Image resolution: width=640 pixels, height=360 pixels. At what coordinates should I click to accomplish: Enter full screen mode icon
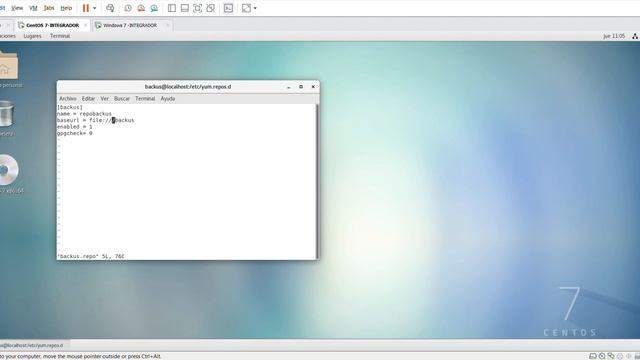(198, 8)
